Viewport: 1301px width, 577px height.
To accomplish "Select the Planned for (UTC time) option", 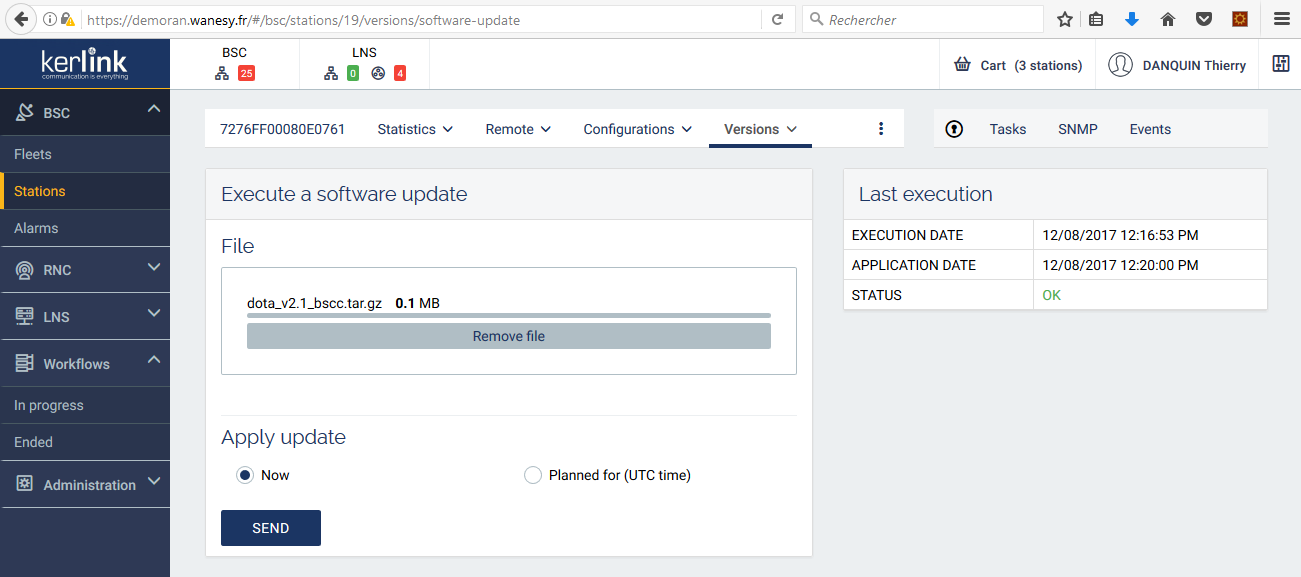I will [533, 475].
